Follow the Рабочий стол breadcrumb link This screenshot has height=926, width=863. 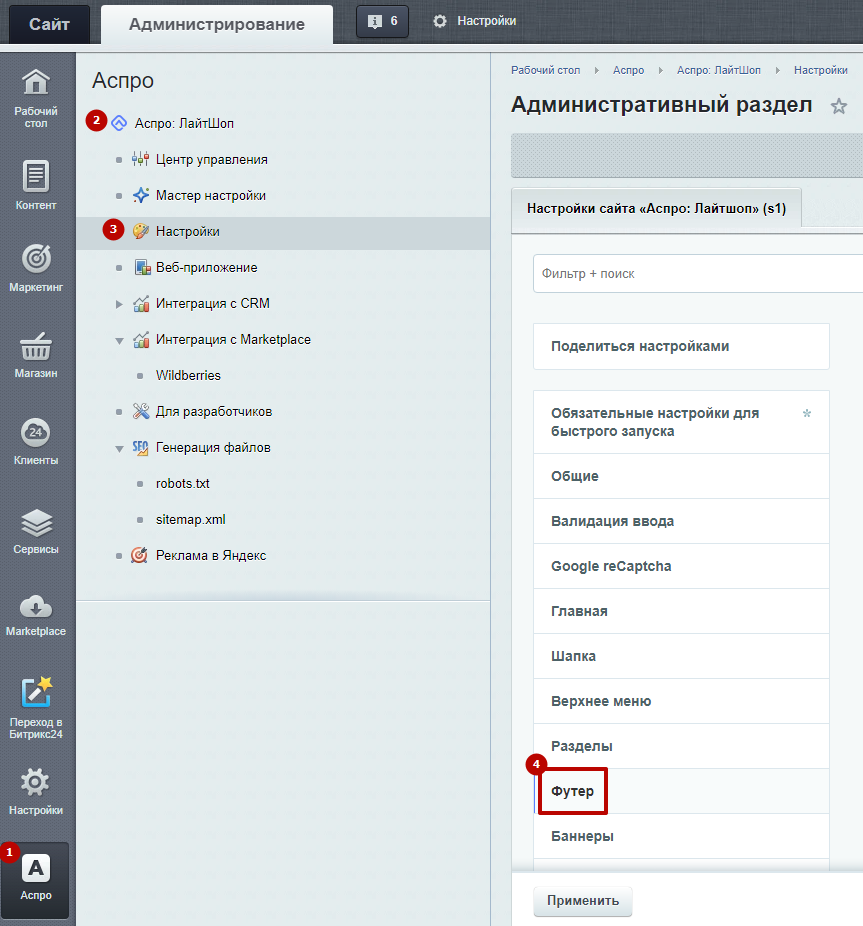[545, 70]
